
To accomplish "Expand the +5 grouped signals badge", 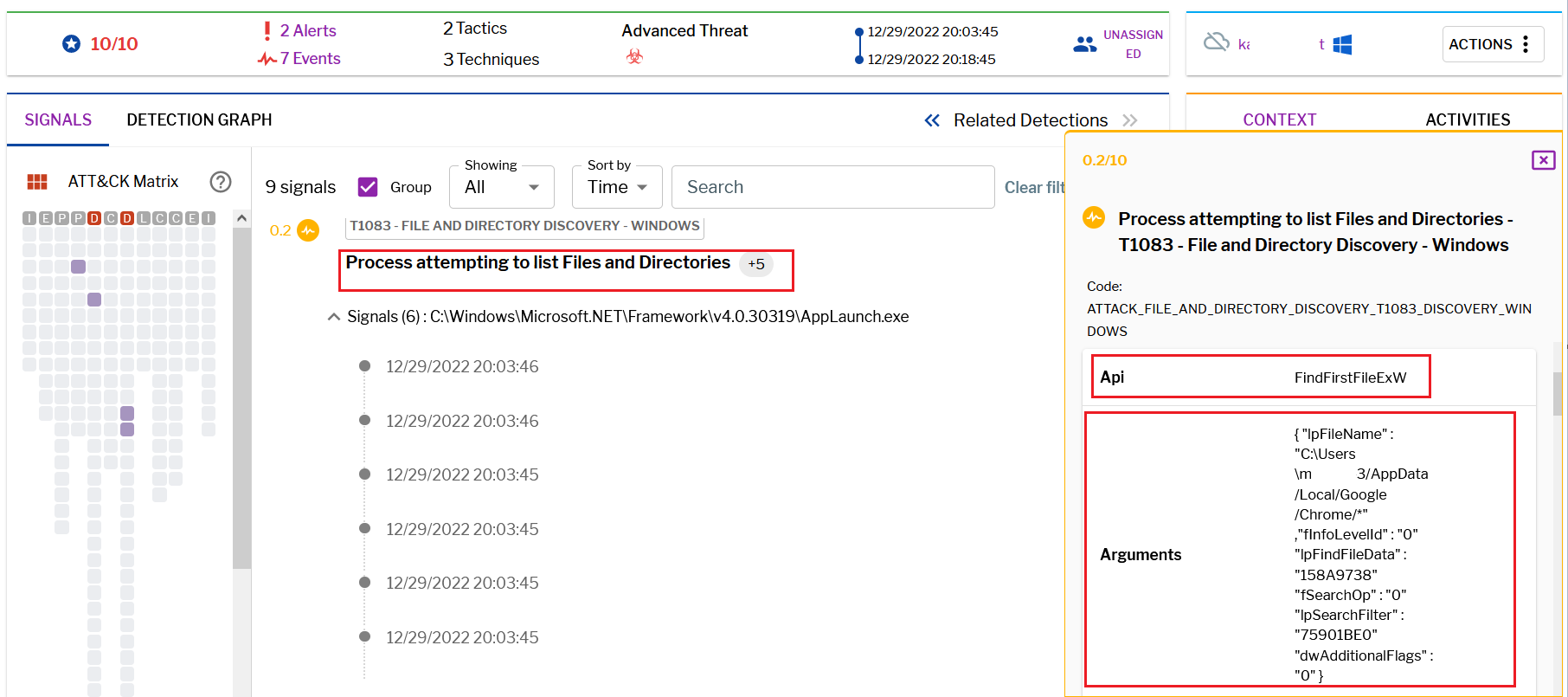I will tap(756, 264).
